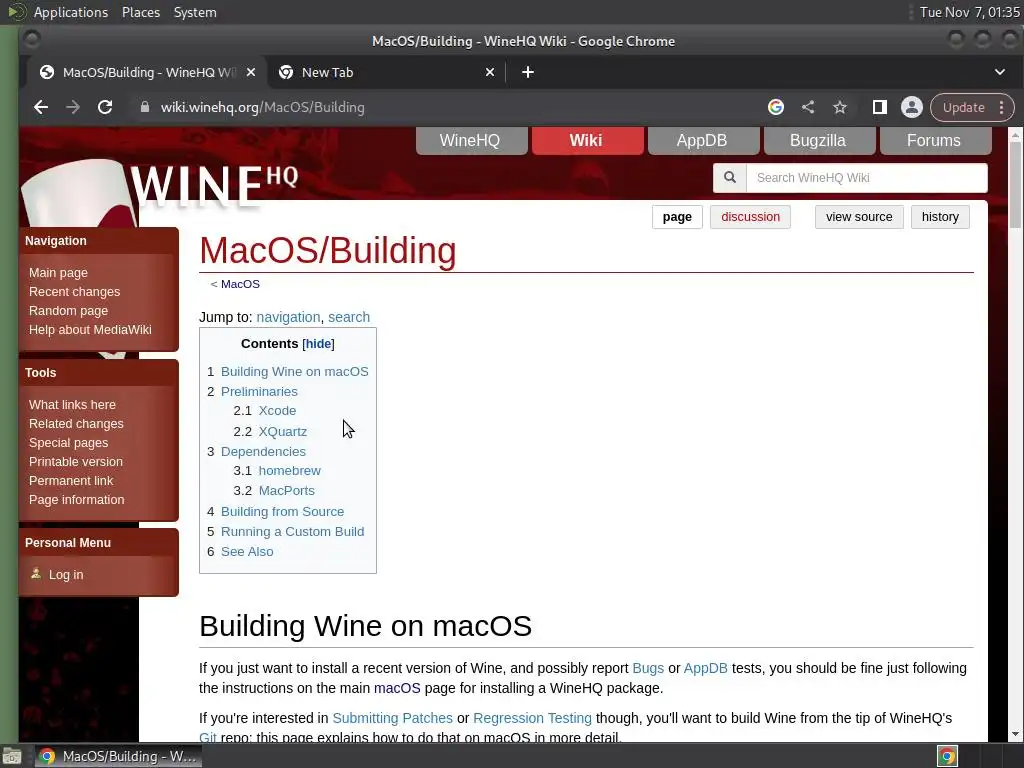The height and width of the screenshot is (768, 1024).
Task: Open the Bugzilla section
Action: pos(818,140)
